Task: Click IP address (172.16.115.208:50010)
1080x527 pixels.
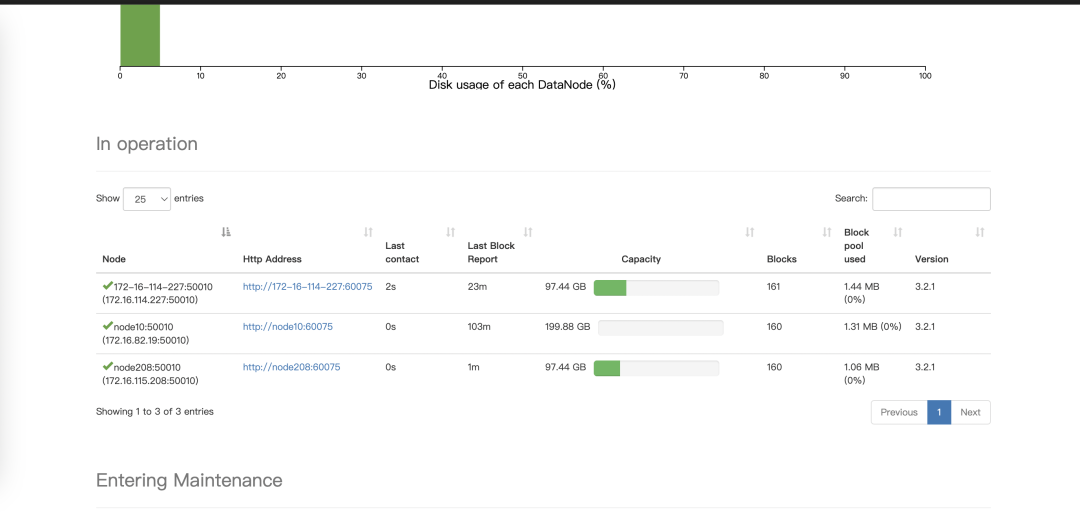Action: point(150,381)
